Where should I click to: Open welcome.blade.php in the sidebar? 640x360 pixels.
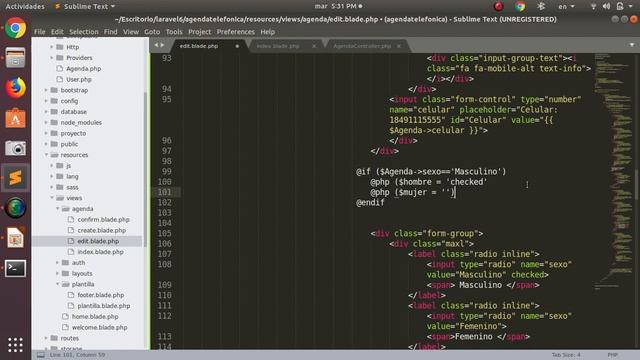[99, 327]
